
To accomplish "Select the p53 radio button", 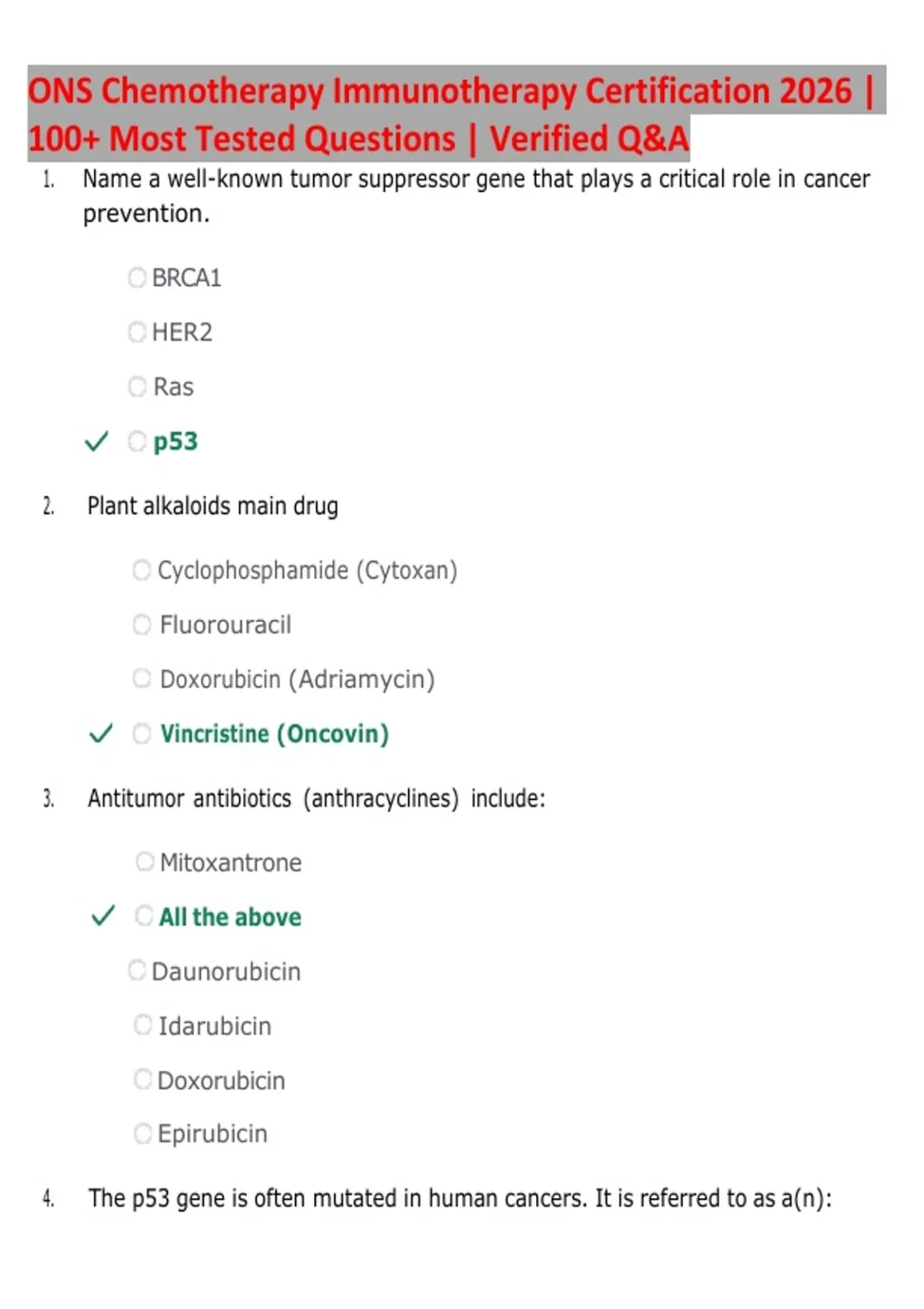I will [137, 441].
